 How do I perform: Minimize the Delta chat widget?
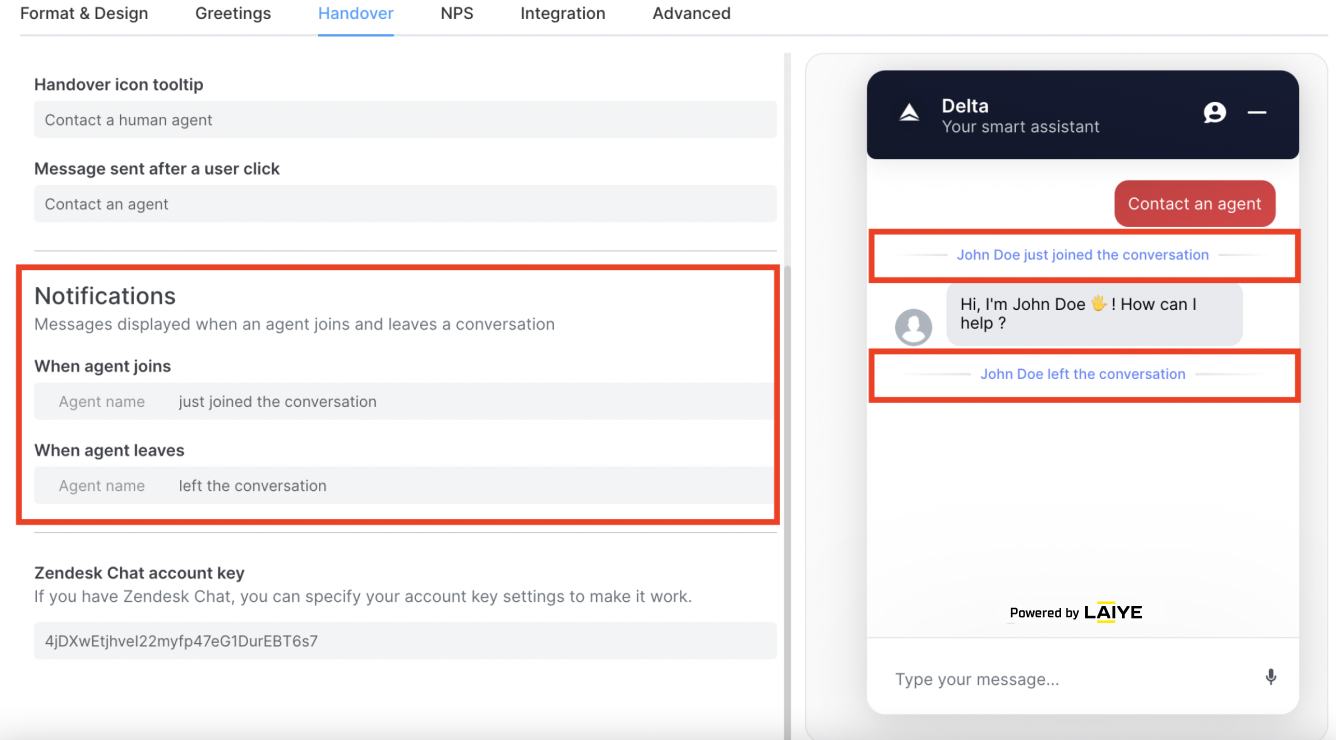tap(1257, 113)
